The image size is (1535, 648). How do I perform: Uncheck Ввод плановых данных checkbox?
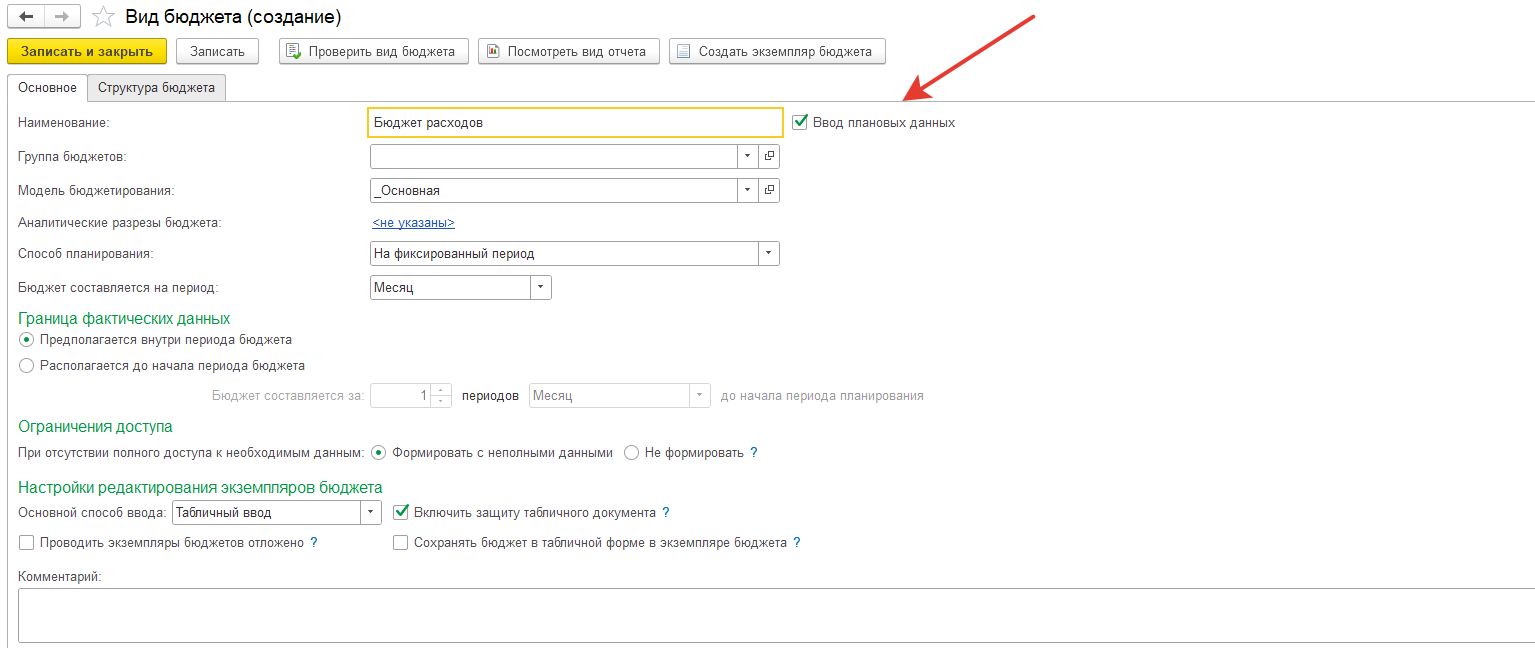(800, 122)
